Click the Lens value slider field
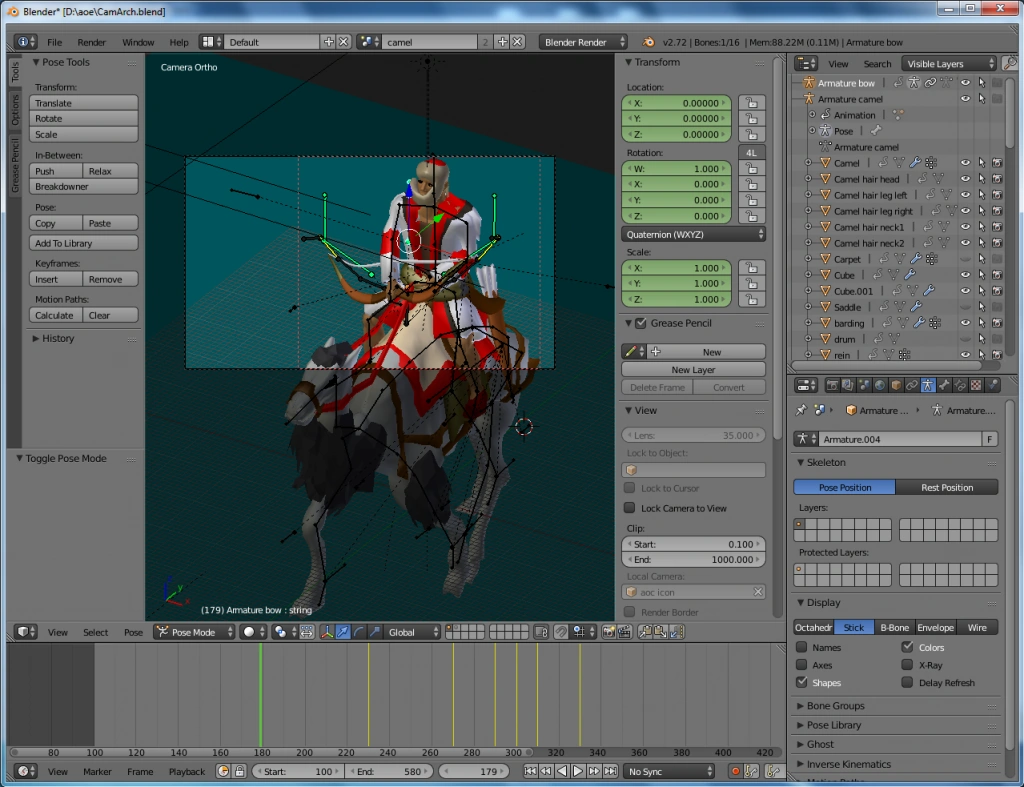 tap(694, 435)
